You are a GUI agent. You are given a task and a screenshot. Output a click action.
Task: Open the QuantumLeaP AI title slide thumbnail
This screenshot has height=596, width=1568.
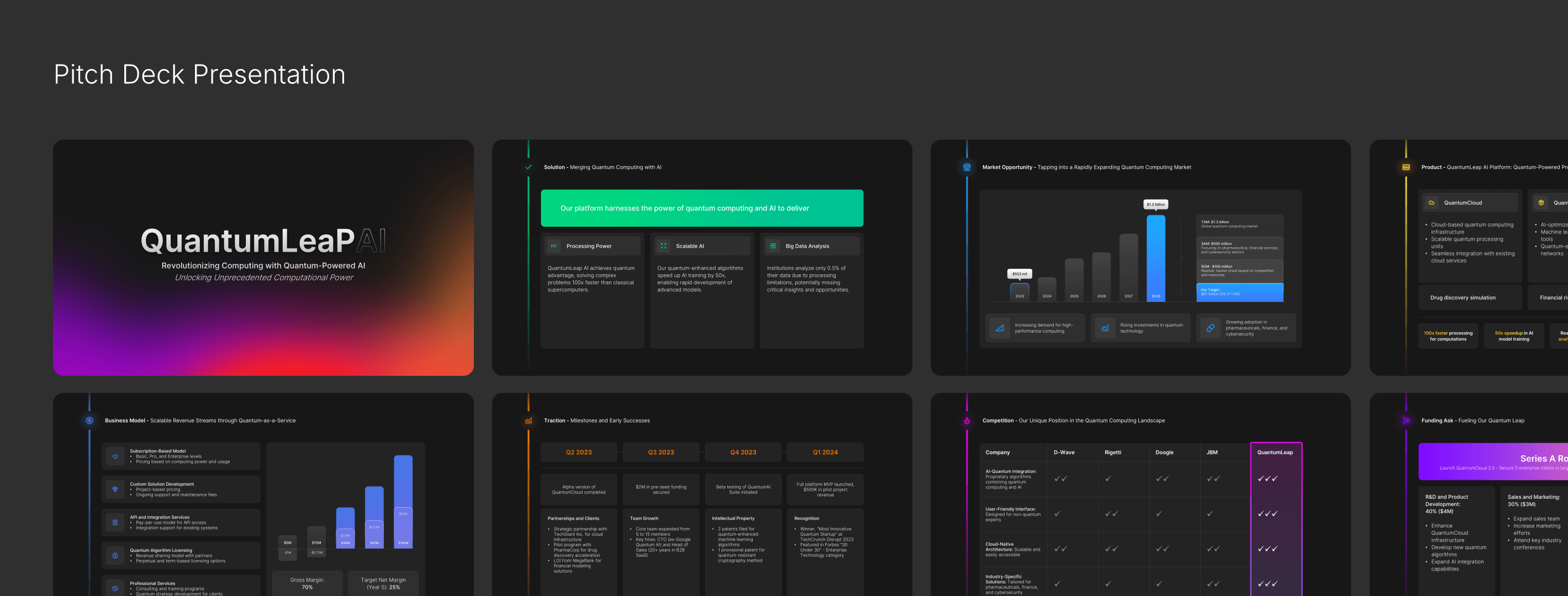coord(263,257)
